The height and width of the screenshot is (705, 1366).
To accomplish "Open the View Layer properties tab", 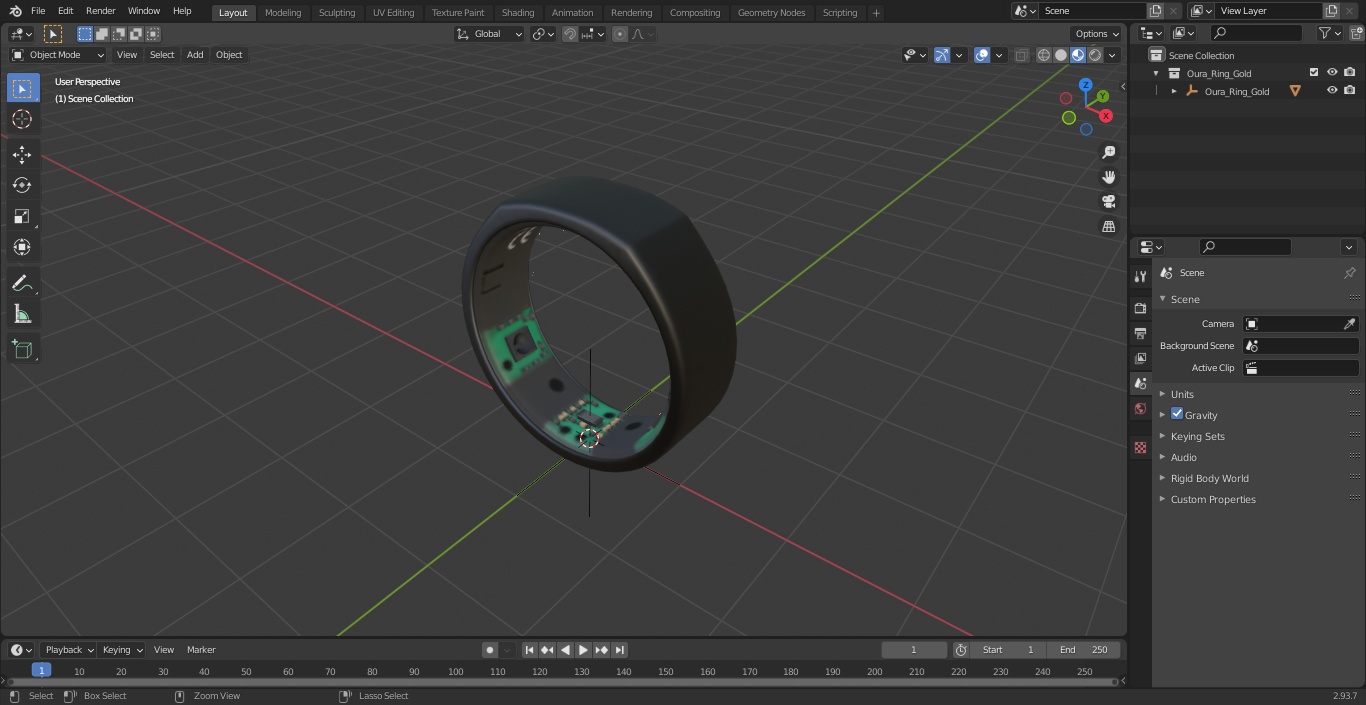I will [1140, 358].
